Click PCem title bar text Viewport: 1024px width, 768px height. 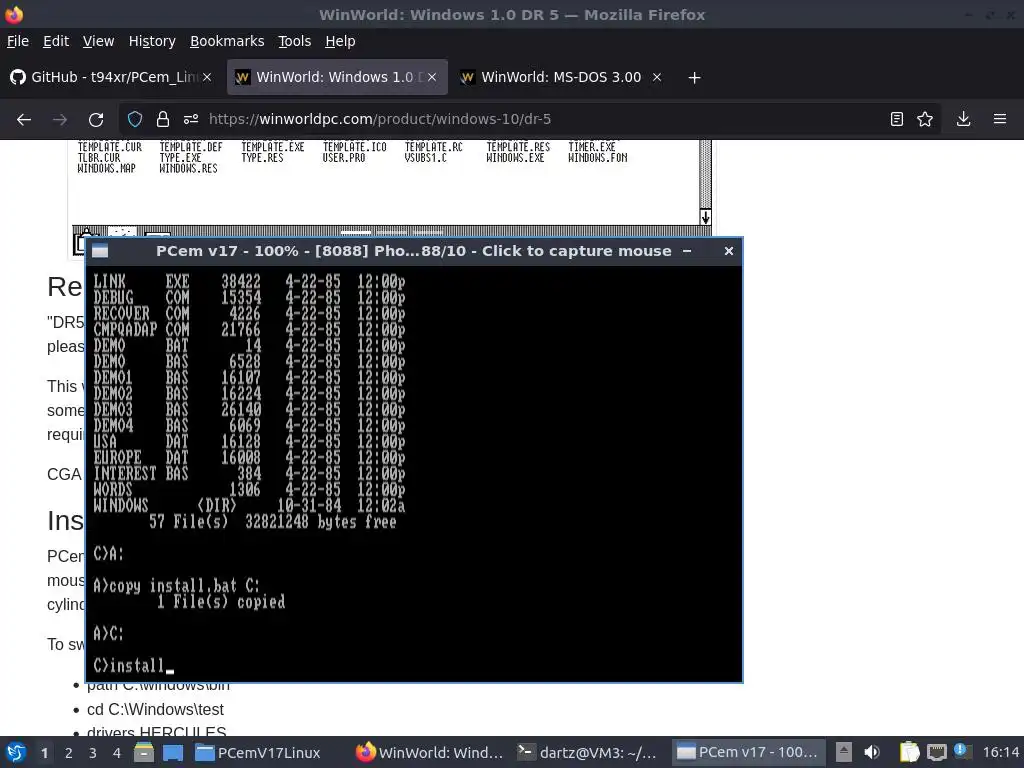413,251
